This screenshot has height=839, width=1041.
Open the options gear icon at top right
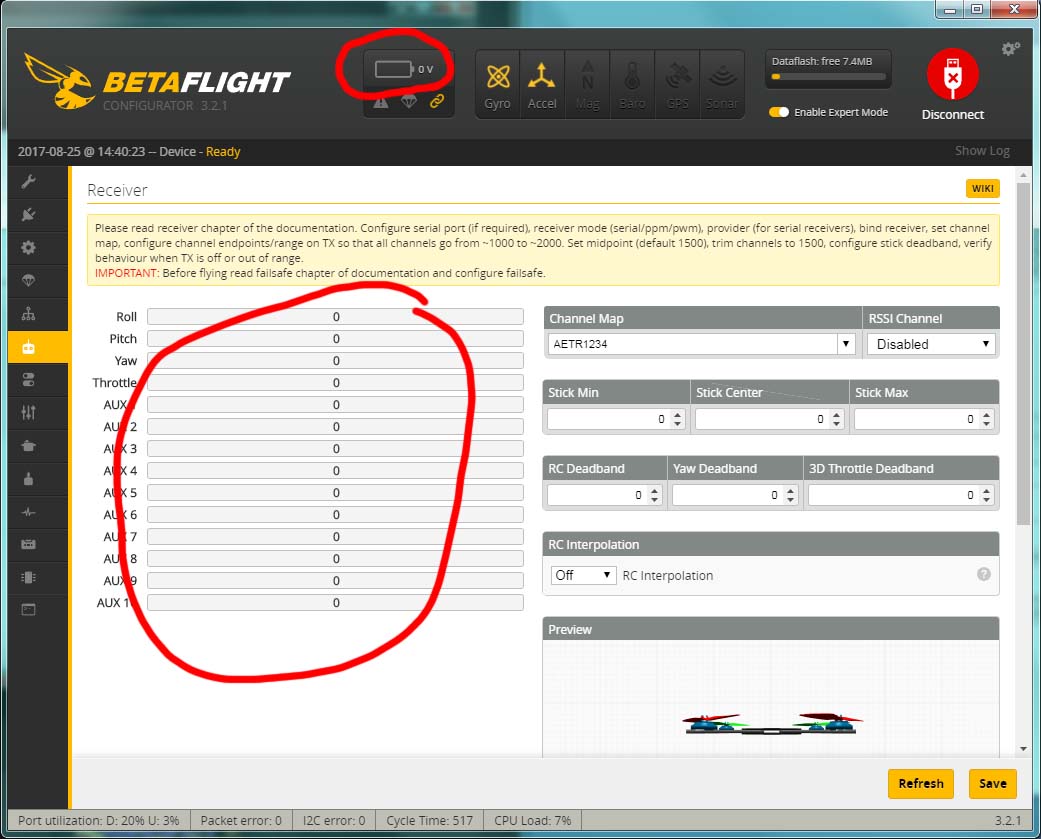pyautogui.click(x=1011, y=49)
